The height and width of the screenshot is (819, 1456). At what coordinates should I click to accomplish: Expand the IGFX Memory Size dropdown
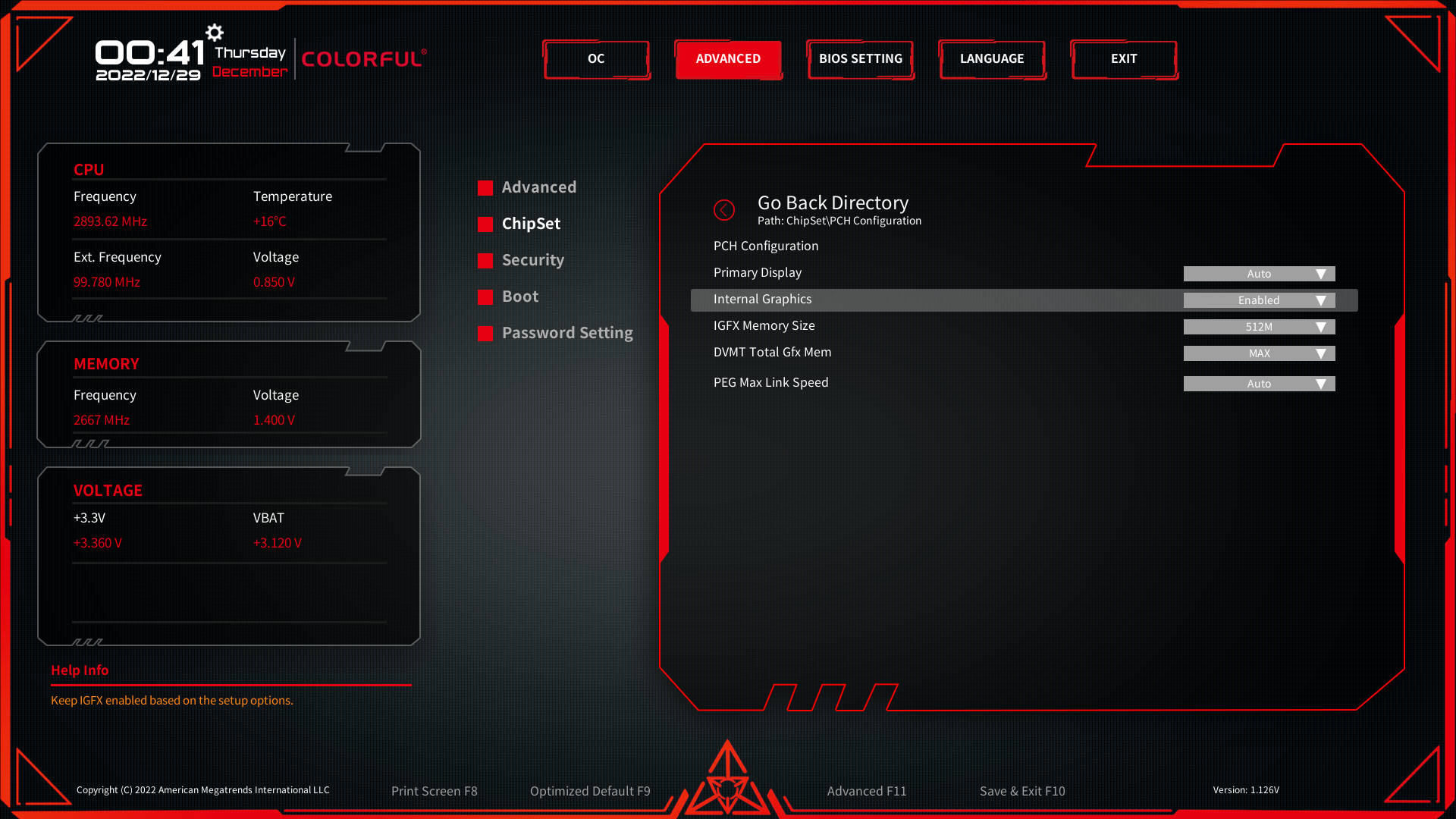pos(1259,327)
